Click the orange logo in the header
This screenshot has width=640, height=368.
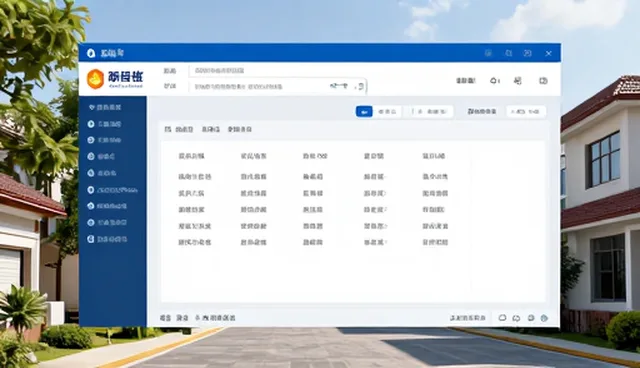point(96,79)
